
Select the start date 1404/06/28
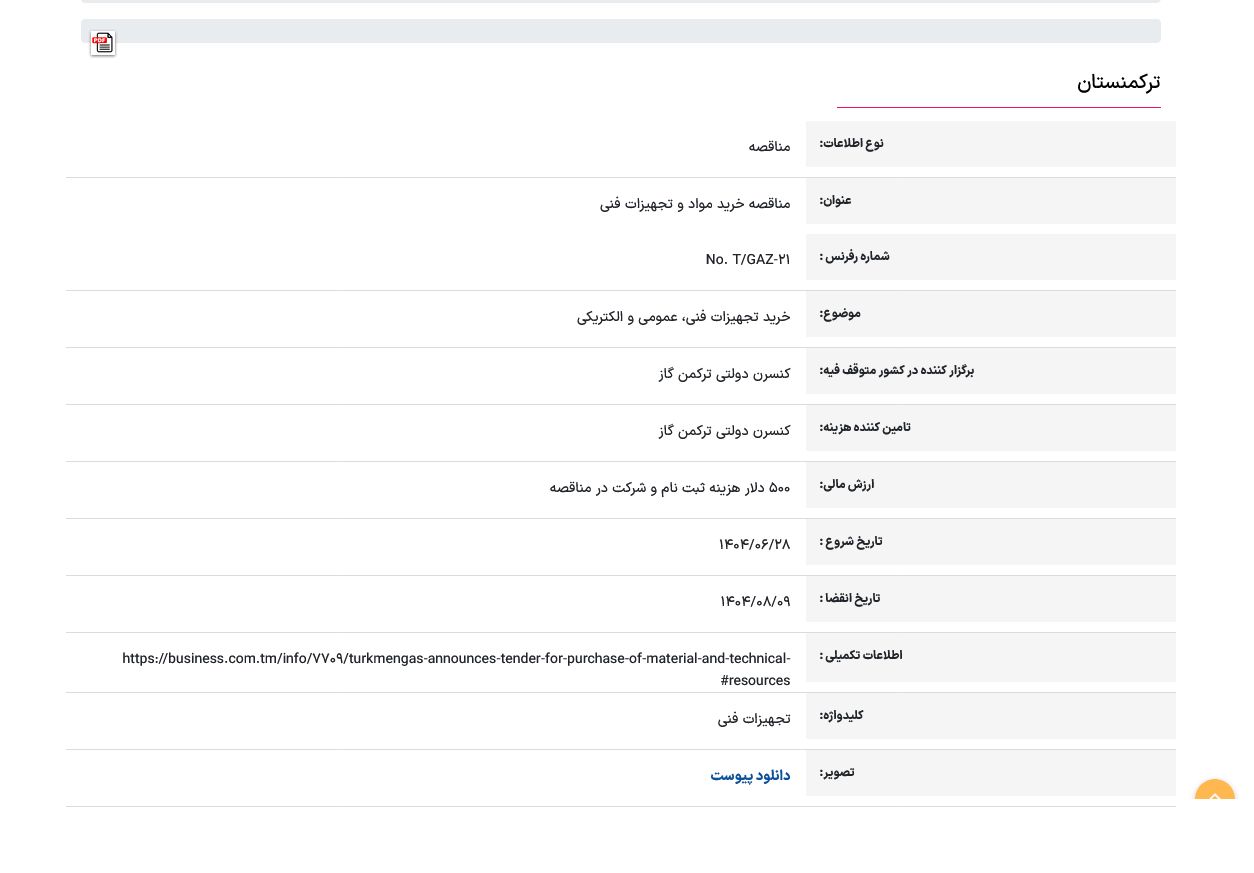[x=754, y=545]
